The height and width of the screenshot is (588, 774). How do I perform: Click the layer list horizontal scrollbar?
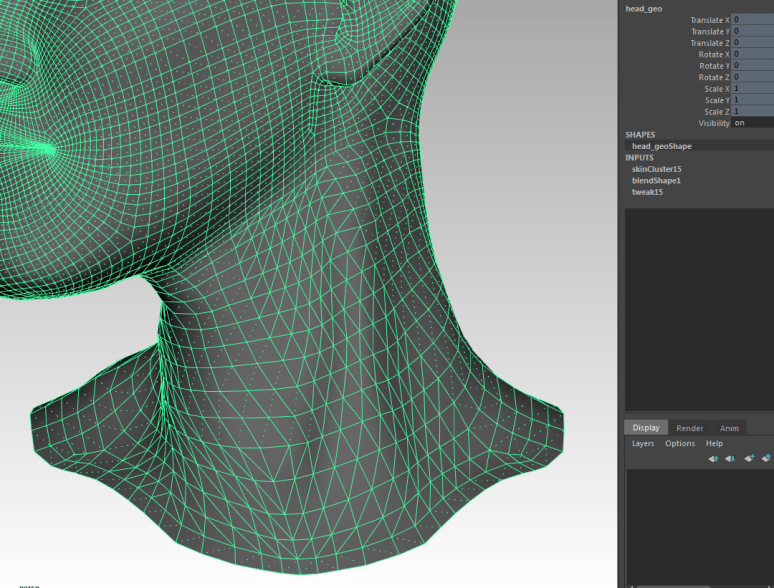680,585
